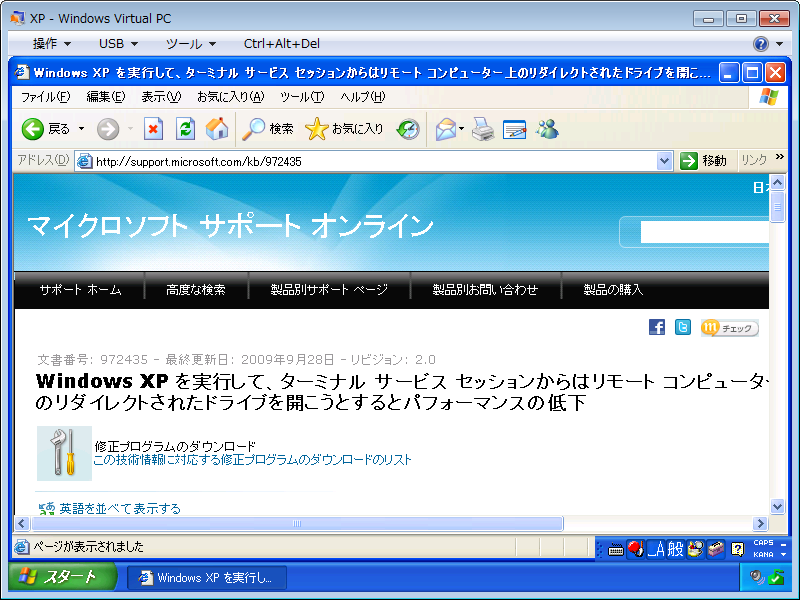The width and height of the screenshot is (800, 600).
Task: Share the article via the Twitter icon
Action: click(x=683, y=327)
